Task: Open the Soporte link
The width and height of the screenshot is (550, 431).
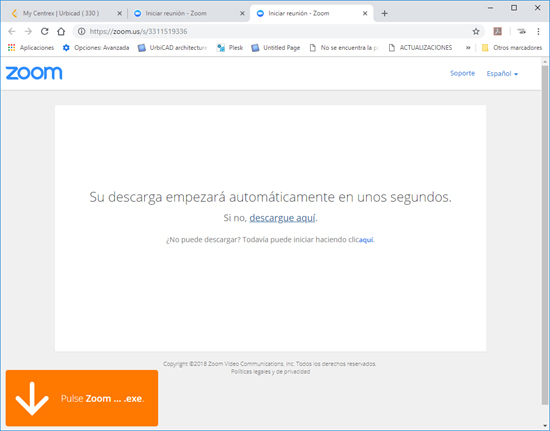Action: [x=462, y=73]
